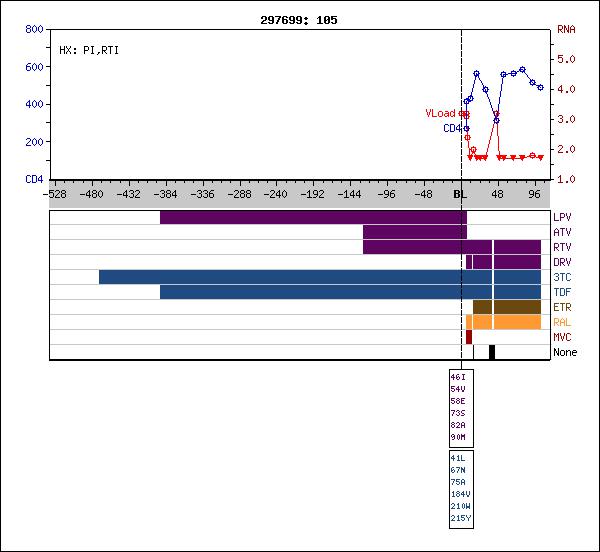Click the purple LPV treatment bar
The height and width of the screenshot is (552, 600).
pyautogui.click(x=312, y=217)
